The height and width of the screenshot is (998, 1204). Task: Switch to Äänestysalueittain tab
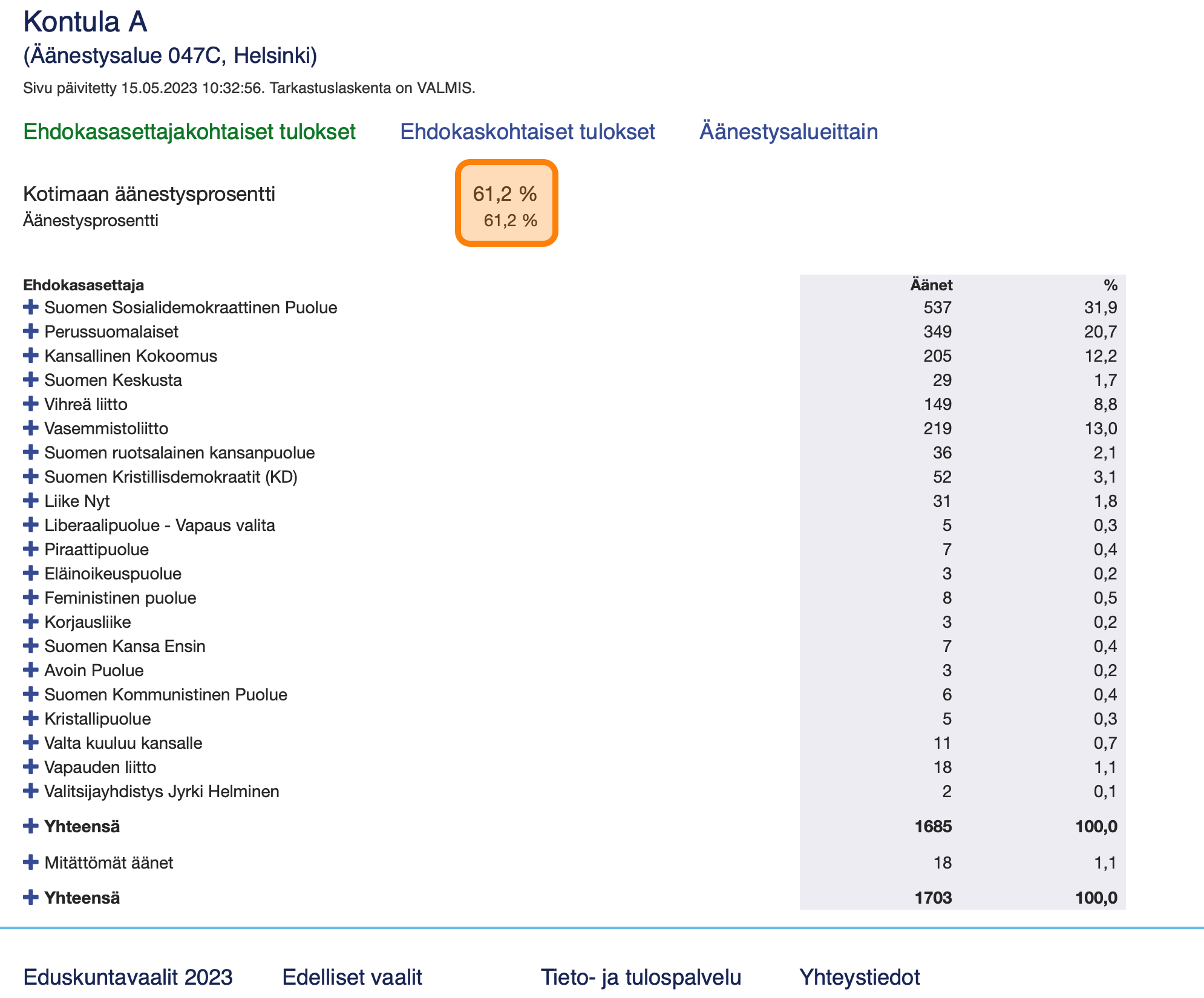(x=789, y=132)
